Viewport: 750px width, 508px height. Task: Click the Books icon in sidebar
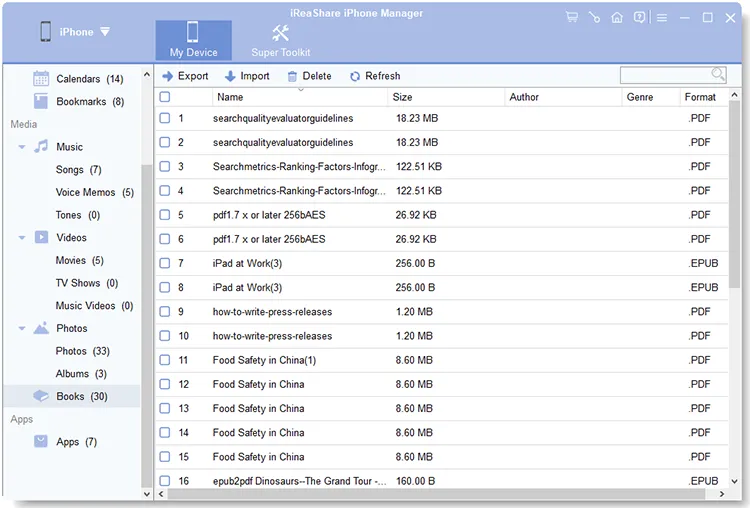point(41,396)
